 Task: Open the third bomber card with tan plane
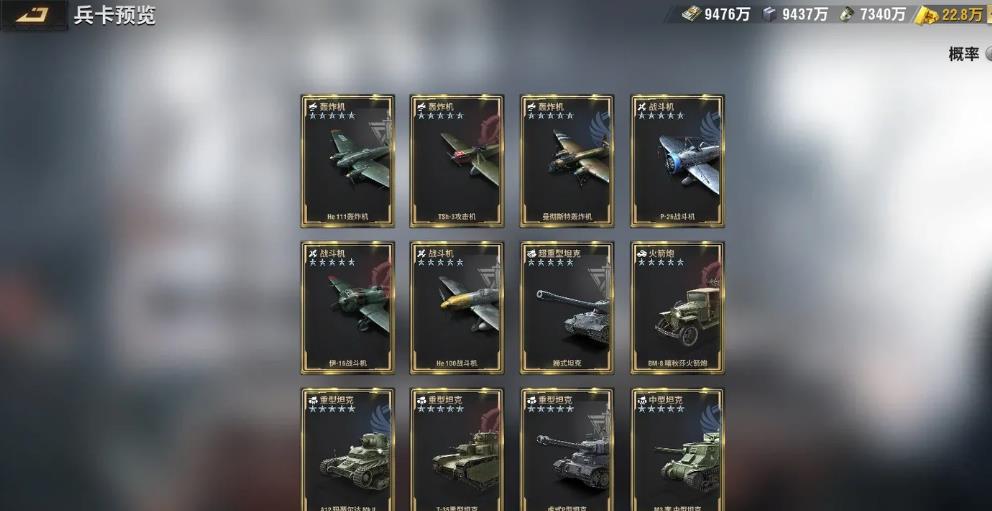(x=567, y=161)
